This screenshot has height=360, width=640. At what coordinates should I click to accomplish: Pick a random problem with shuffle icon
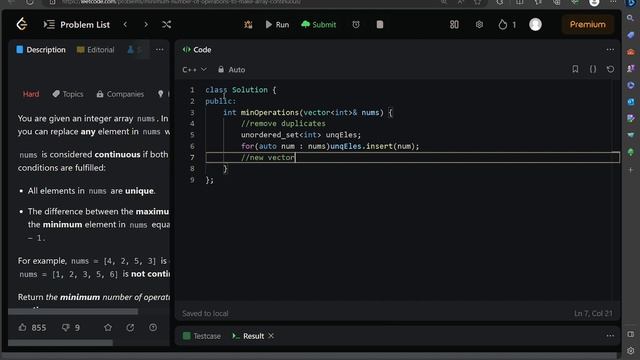click(167, 24)
